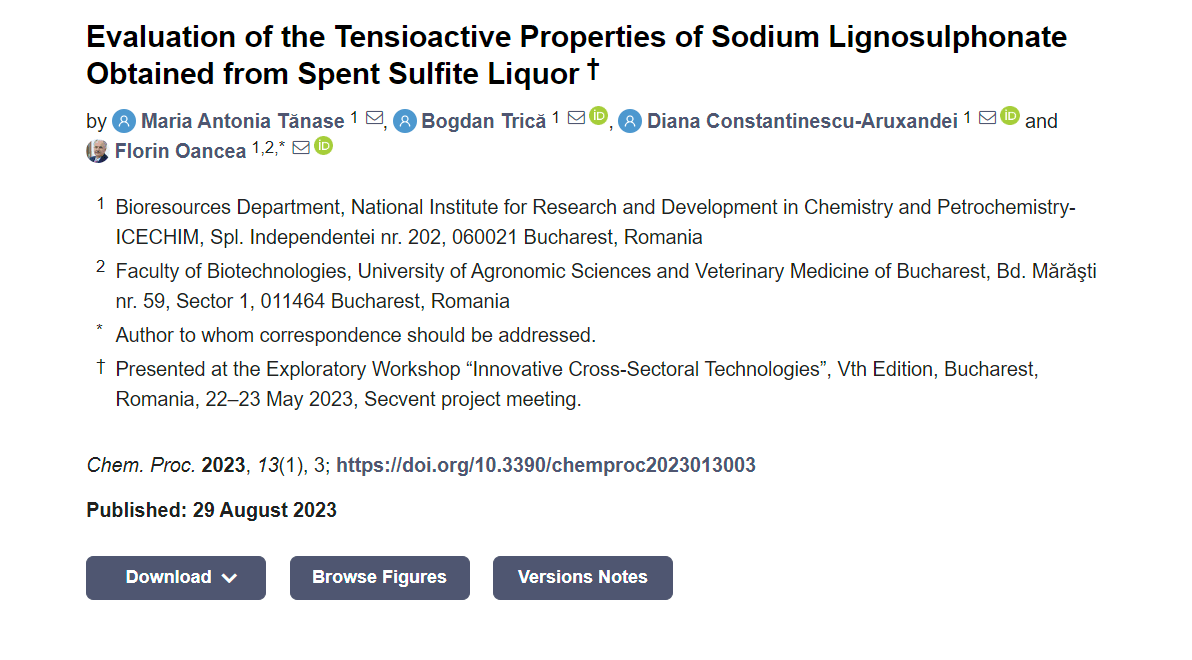Click Florin Oancea's profile photo thumbnail
The width and height of the screenshot is (1192, 660).
(x=97, y=151)
